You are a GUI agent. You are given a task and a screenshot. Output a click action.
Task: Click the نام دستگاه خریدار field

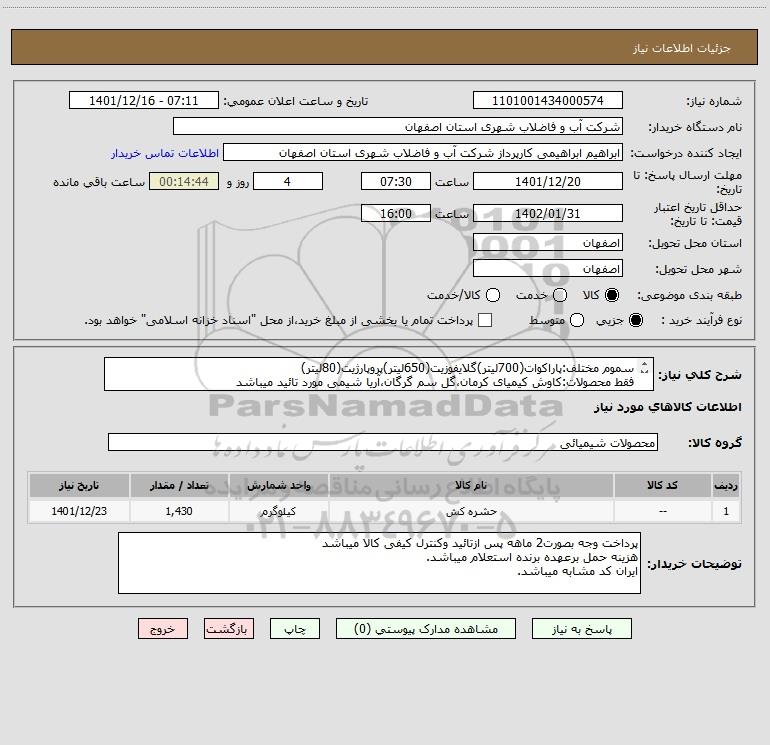(x=398, y=126)
